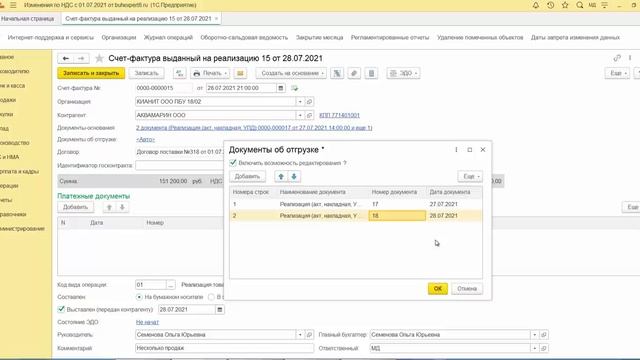Open Еще menu in shipment dialog

pyautogui.click(x=470, y=176)
